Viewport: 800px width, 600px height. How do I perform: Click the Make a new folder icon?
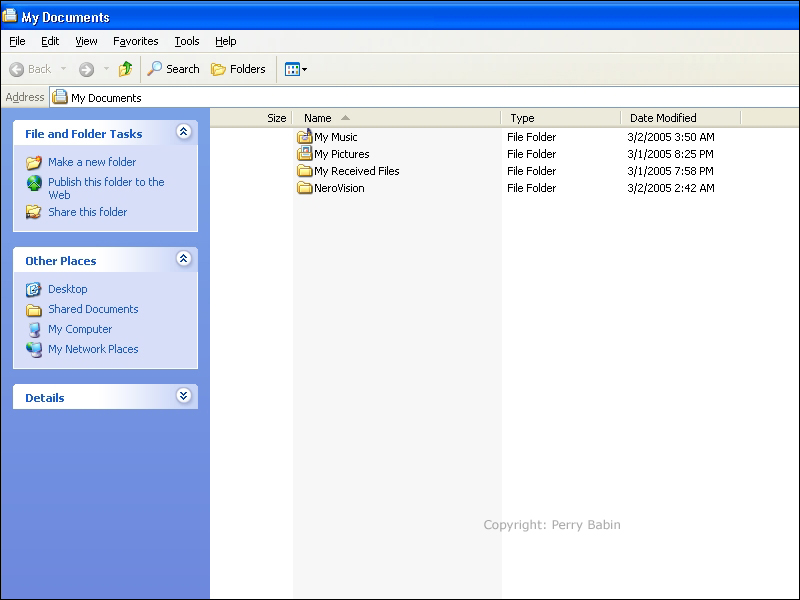(34, 162)
